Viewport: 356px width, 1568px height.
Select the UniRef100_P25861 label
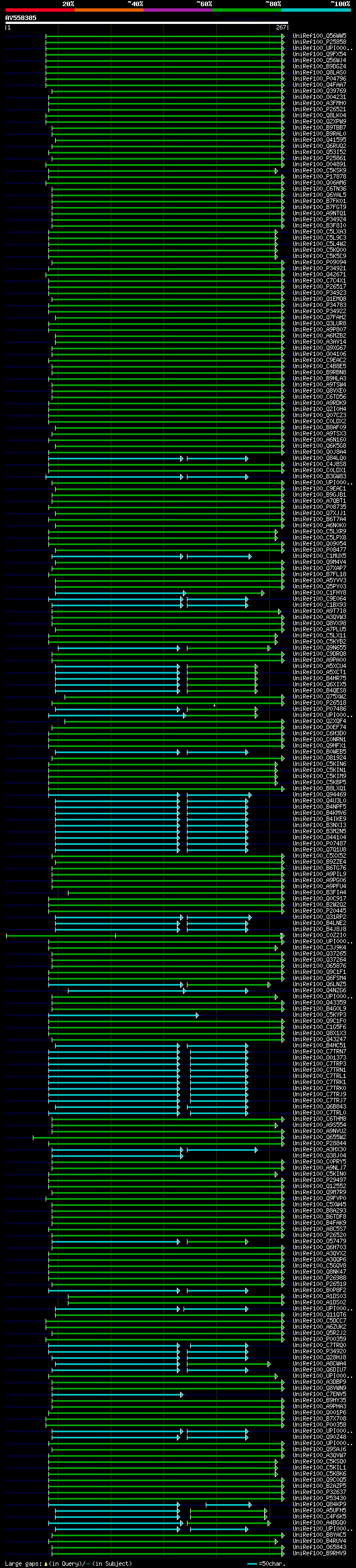coord(319,159)
